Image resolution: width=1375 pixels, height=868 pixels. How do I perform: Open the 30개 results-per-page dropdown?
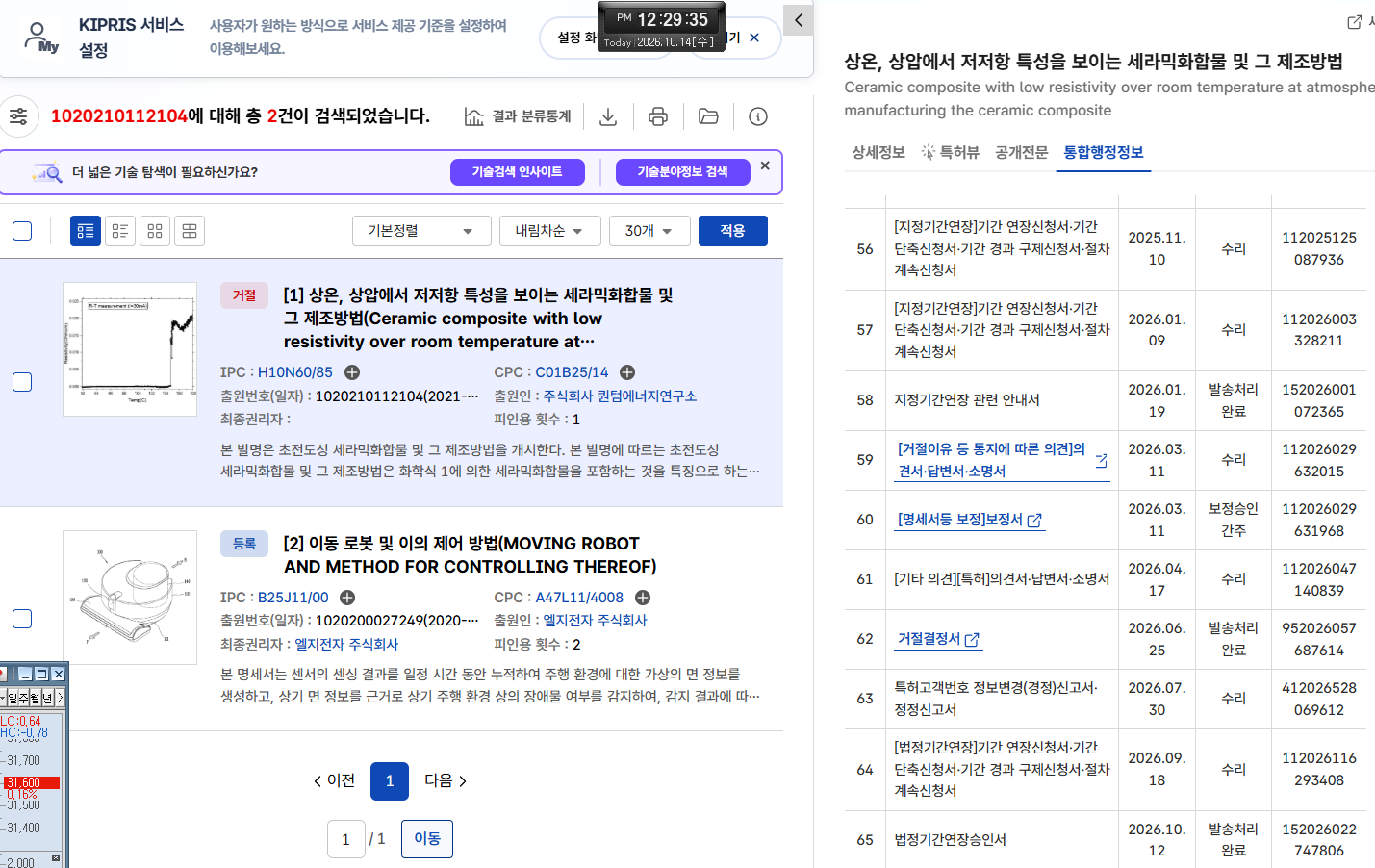(649, 231)
